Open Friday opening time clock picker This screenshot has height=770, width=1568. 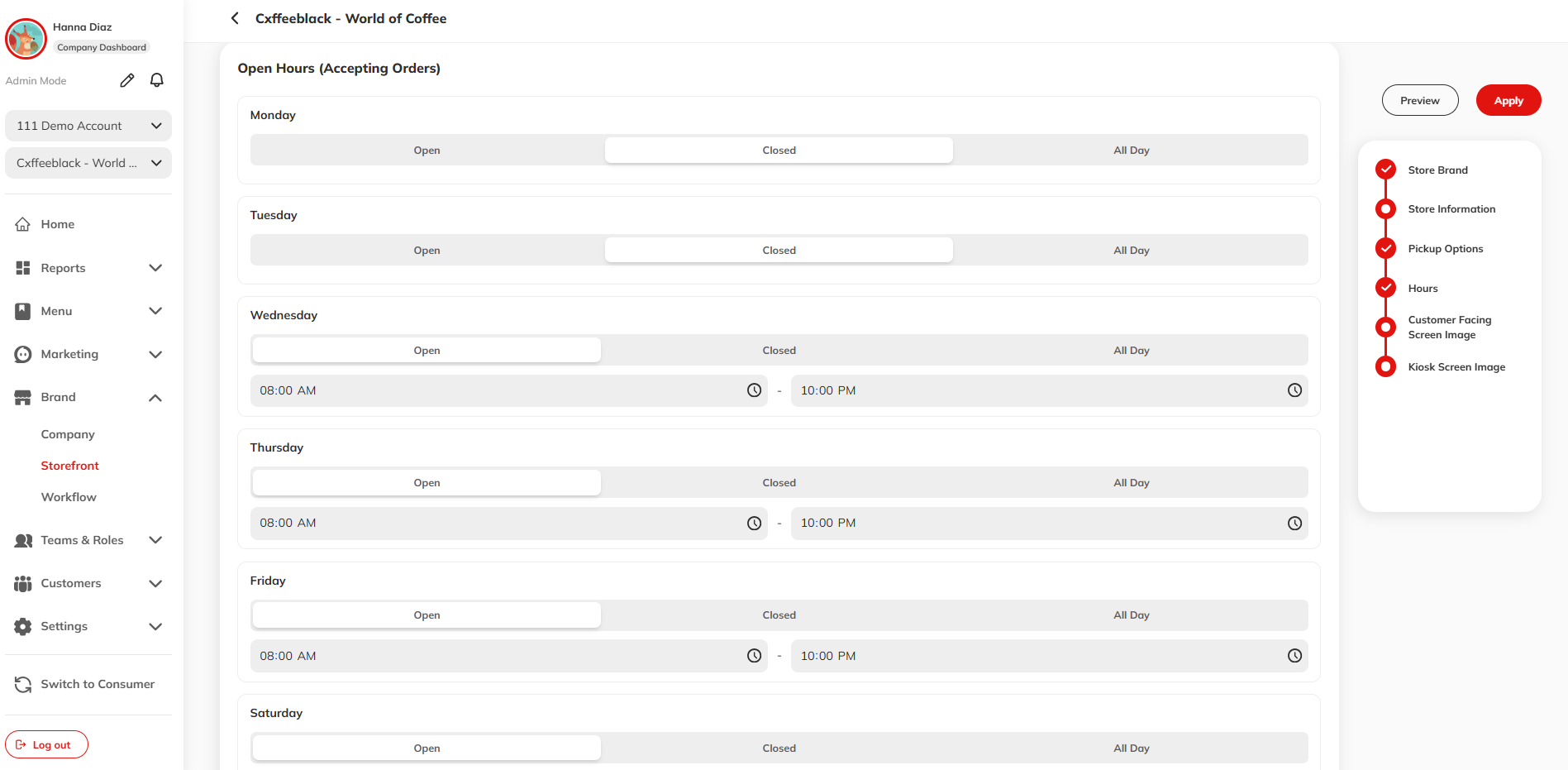[754, 656]
